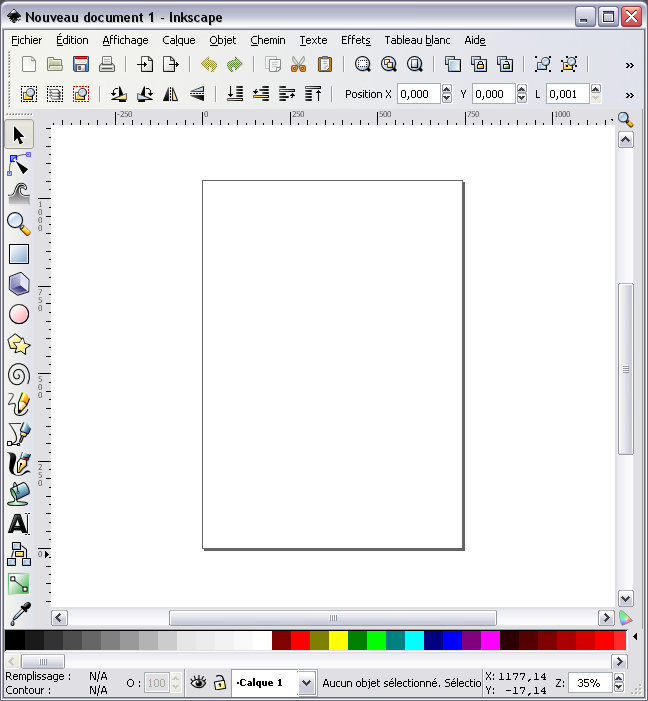Click the Y position input field
648x701 pixels.
494,94
